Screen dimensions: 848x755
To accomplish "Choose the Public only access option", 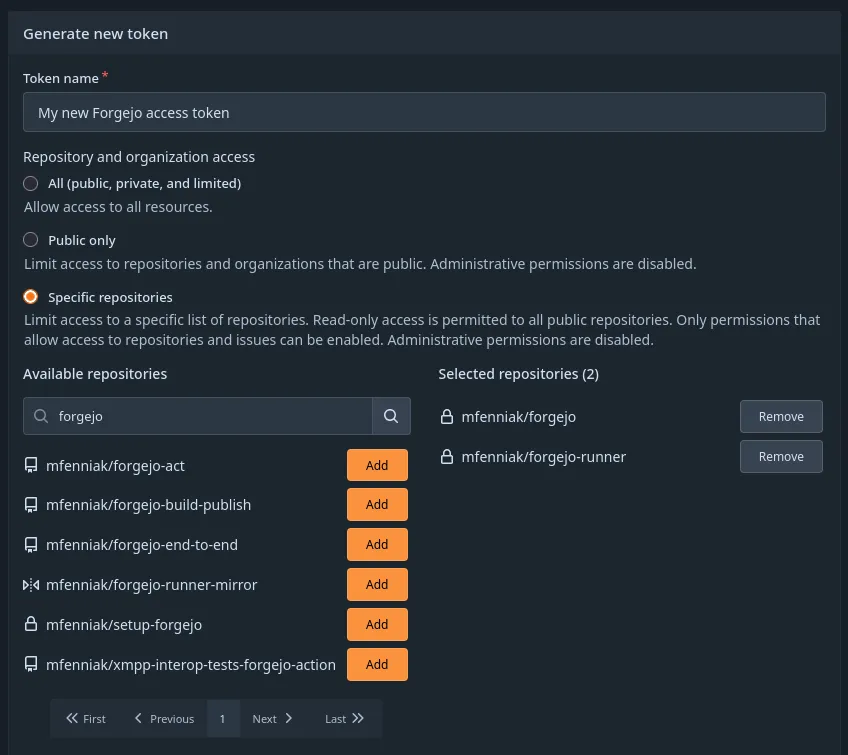I will click(x=30, y=239).
